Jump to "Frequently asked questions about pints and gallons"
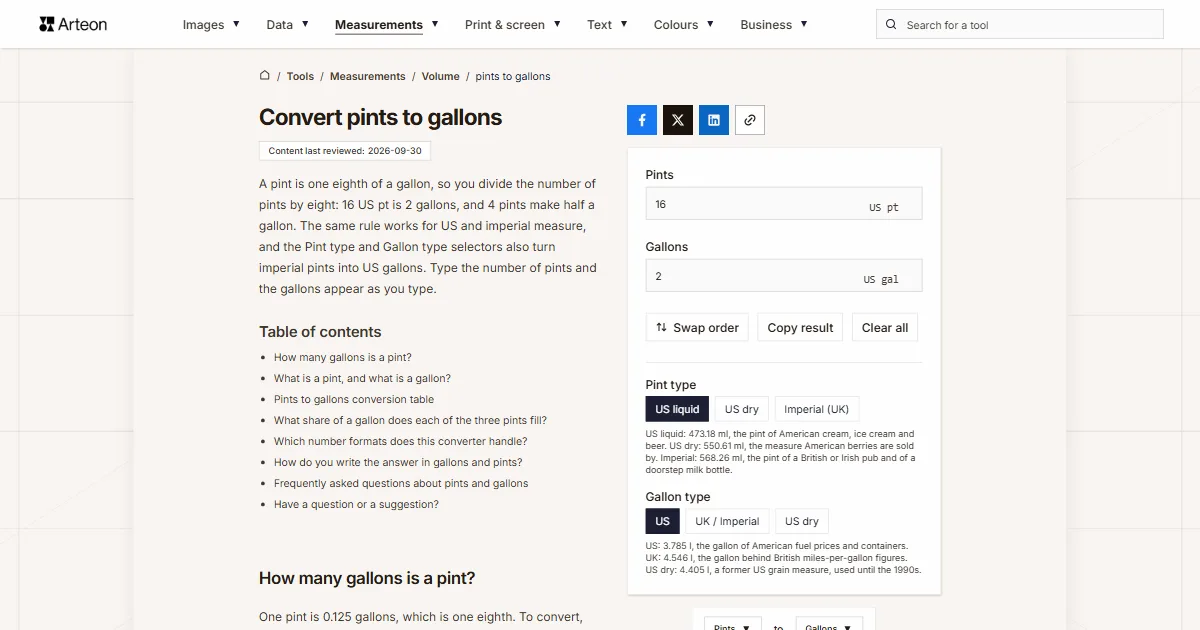Screen dimensions: 1200x630 pos(401,483)
